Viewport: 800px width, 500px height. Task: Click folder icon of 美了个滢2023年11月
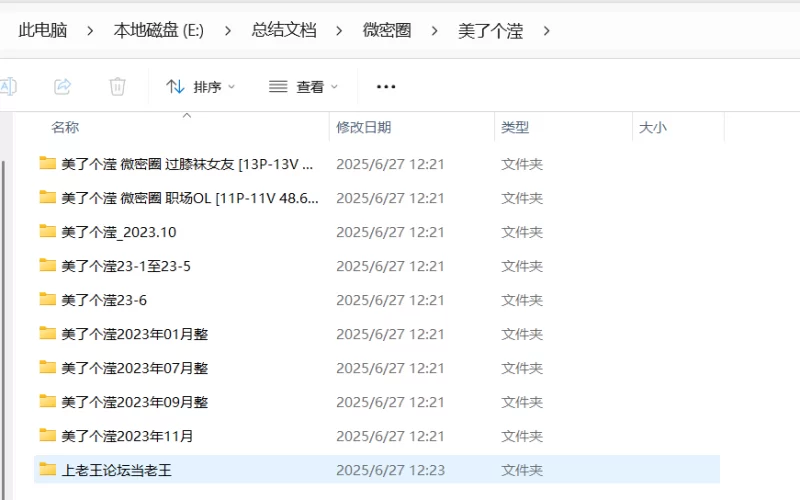click(47, 435)
